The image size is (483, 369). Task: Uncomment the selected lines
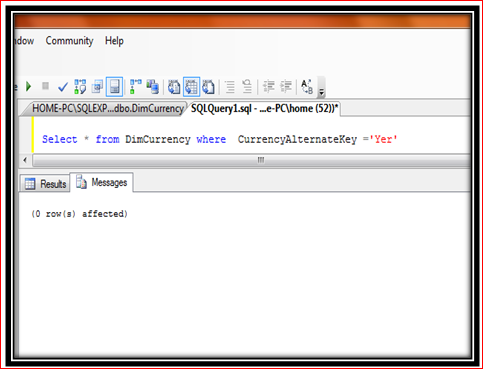pyautogui.click(x=247, y=87)
